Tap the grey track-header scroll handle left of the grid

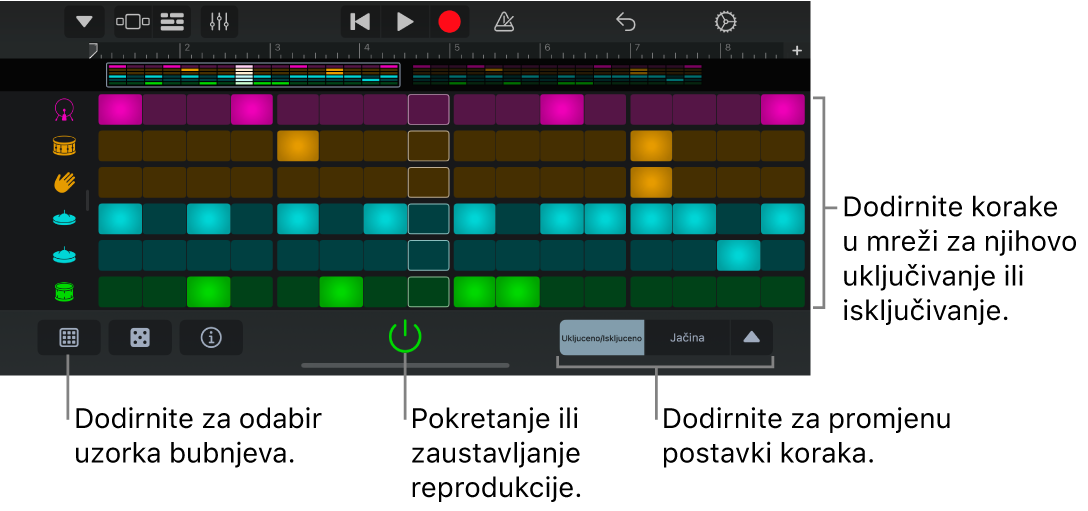pyautogui.click(x=87, y=200)
